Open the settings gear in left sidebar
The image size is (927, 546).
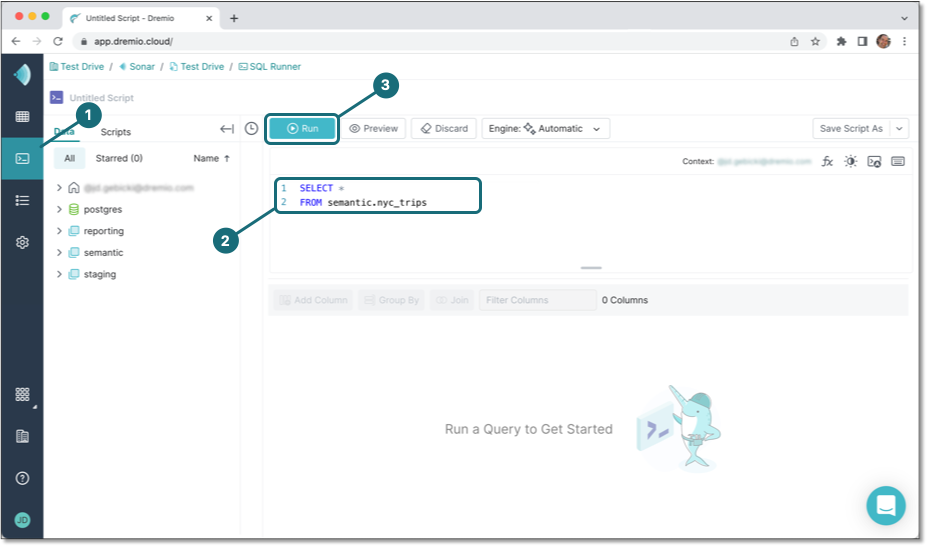coord(22,242)
